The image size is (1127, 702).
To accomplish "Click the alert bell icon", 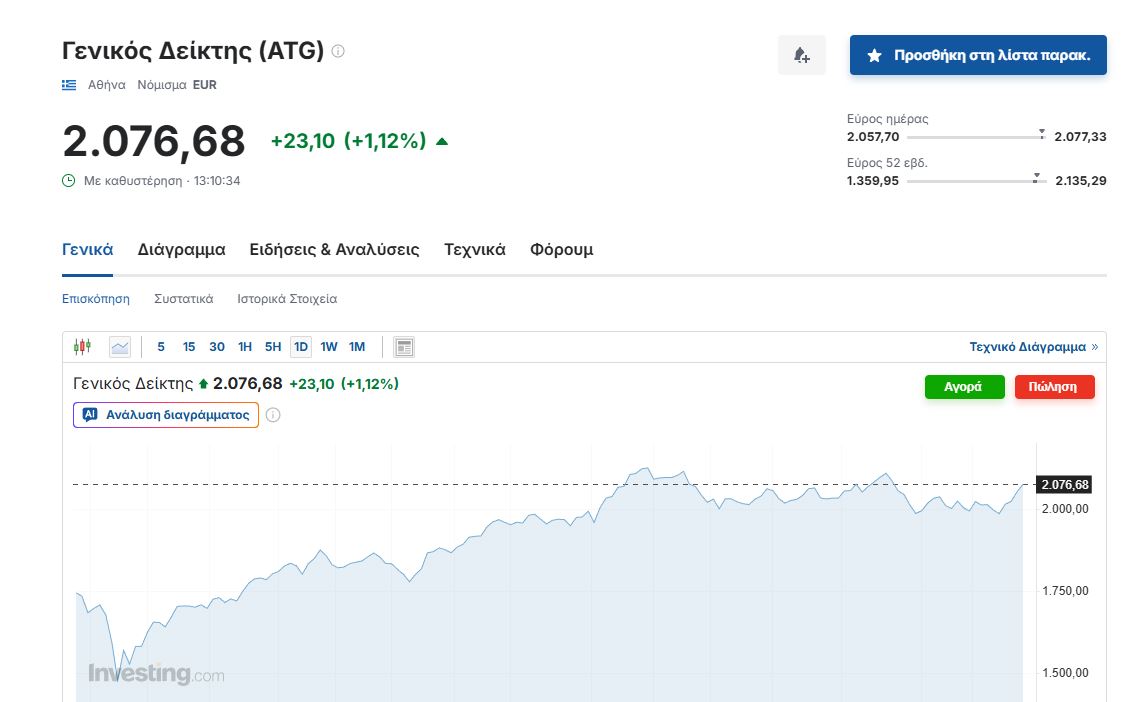I will [801, 55].
